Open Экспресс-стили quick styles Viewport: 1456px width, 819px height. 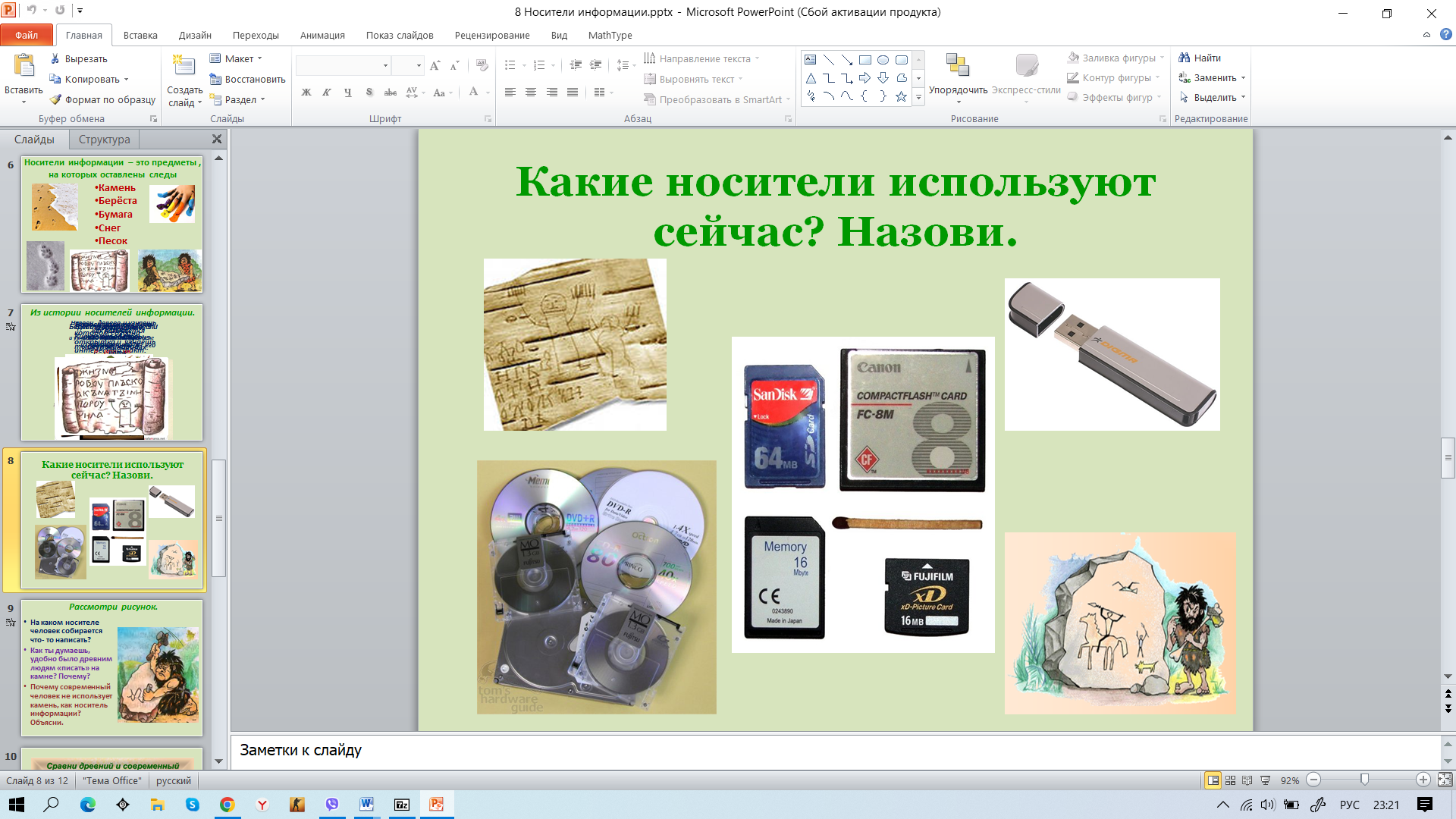(1026, 78)
